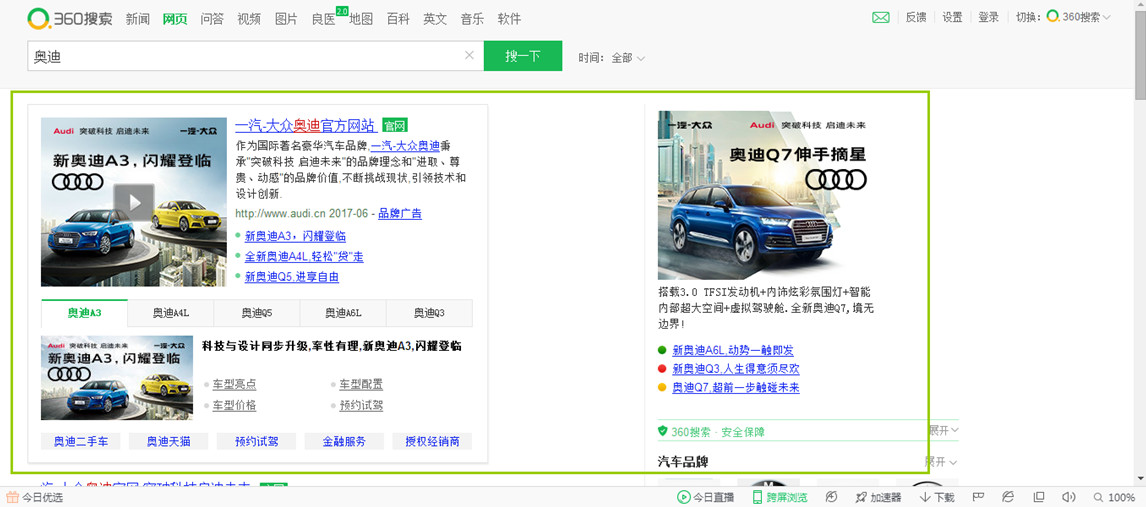Open the 加速器 rocket tool
This screenshot has width=1146, height=507.
[878, 498]
